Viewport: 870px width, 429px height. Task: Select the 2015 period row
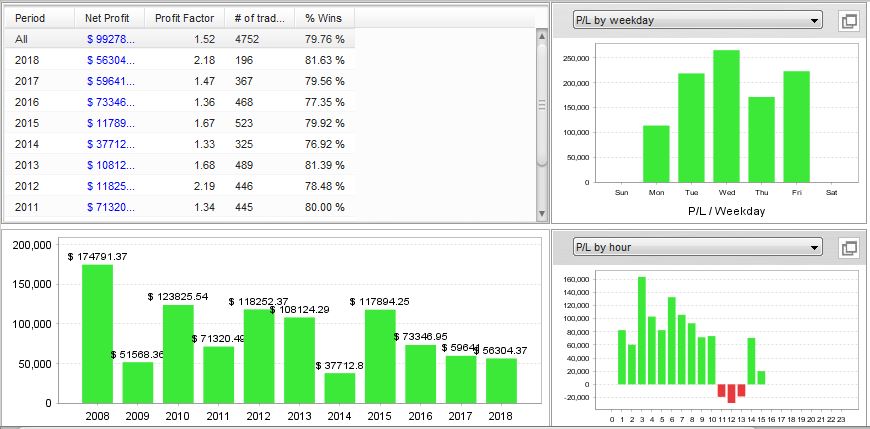click(180, 123)
